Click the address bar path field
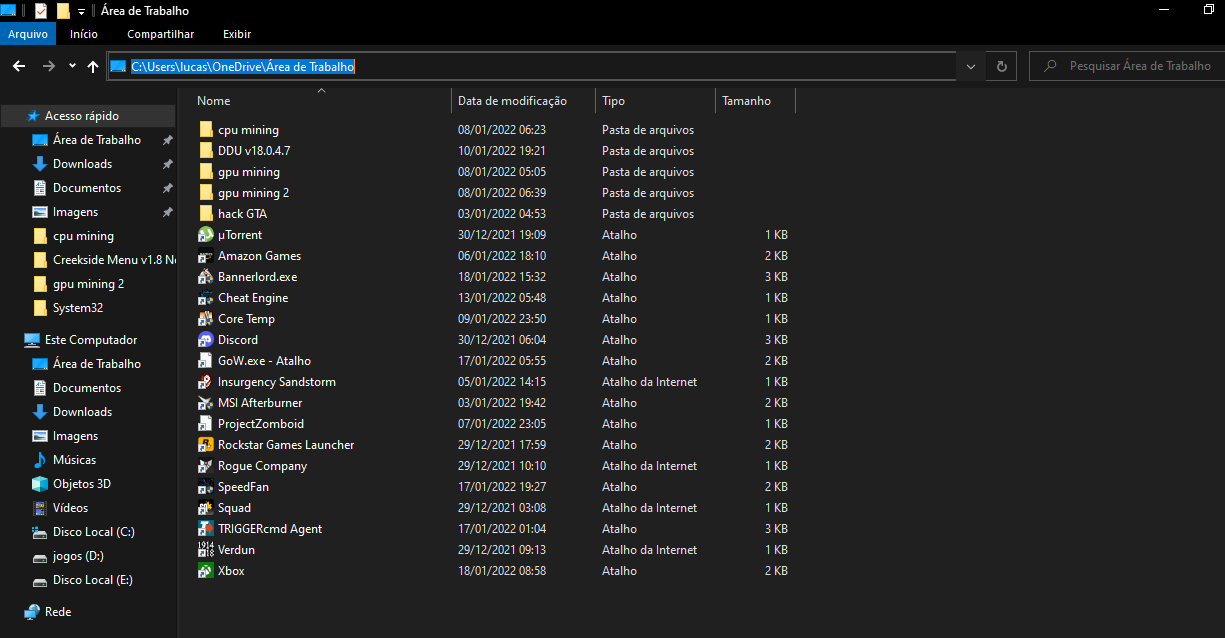 coord(531,66)
